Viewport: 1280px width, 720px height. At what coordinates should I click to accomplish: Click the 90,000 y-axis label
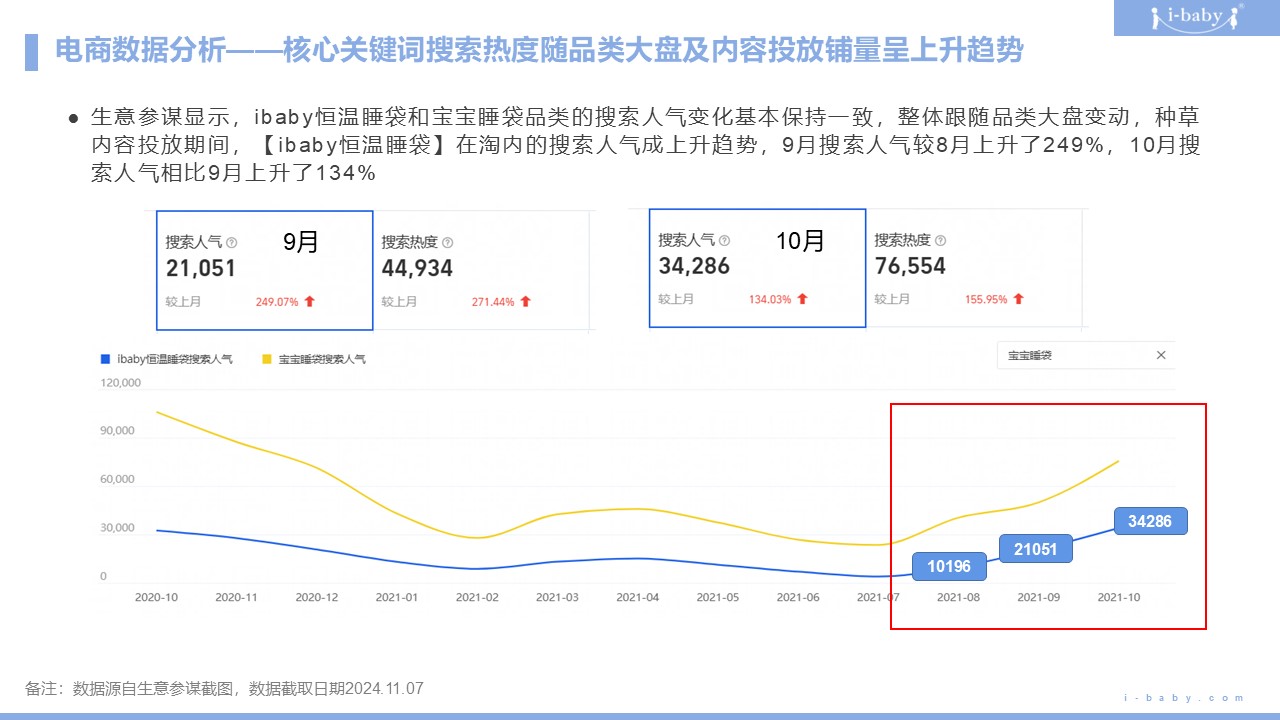pos(118,431)
